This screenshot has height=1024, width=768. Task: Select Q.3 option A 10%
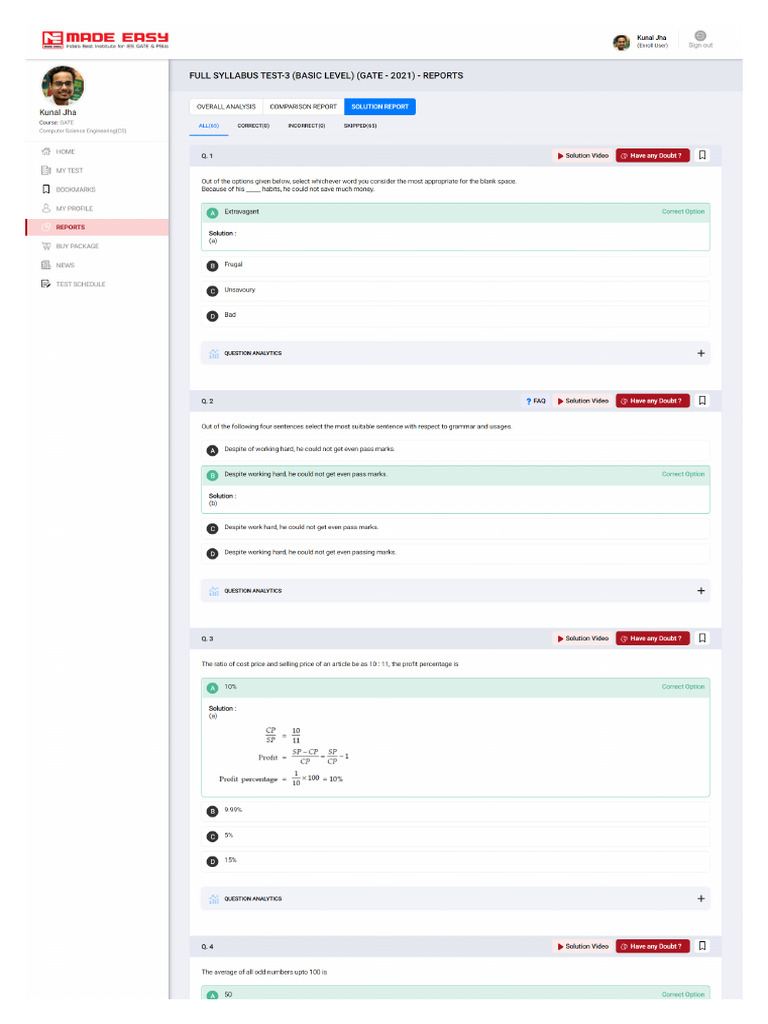coord(455,687)
